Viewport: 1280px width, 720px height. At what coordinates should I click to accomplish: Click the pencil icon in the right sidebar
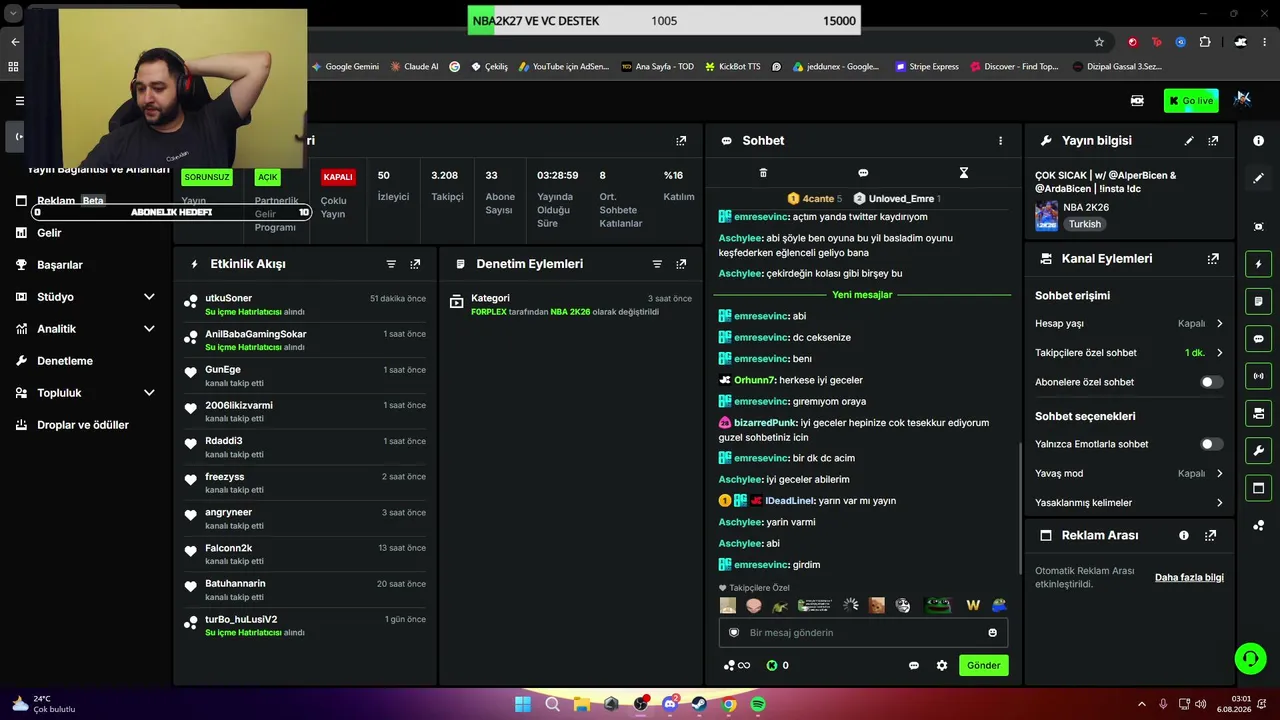[x=1258, y=178]
